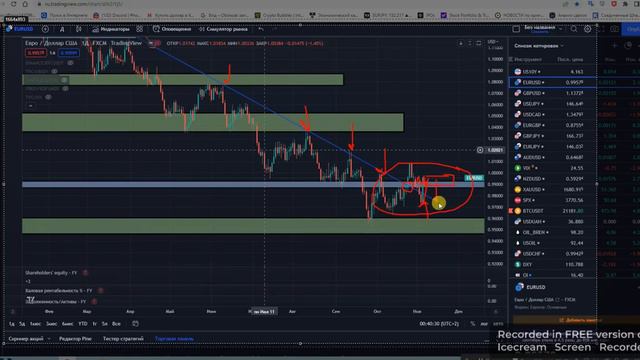Set chart range to 3мес
640x360 pixels.
pos(51,324)
